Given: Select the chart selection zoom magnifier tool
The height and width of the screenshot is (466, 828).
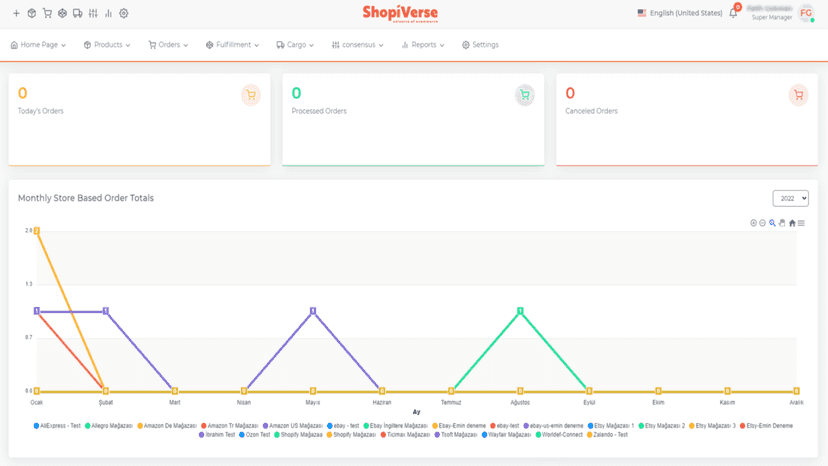Looking at the screenshot, I should 772,223.
